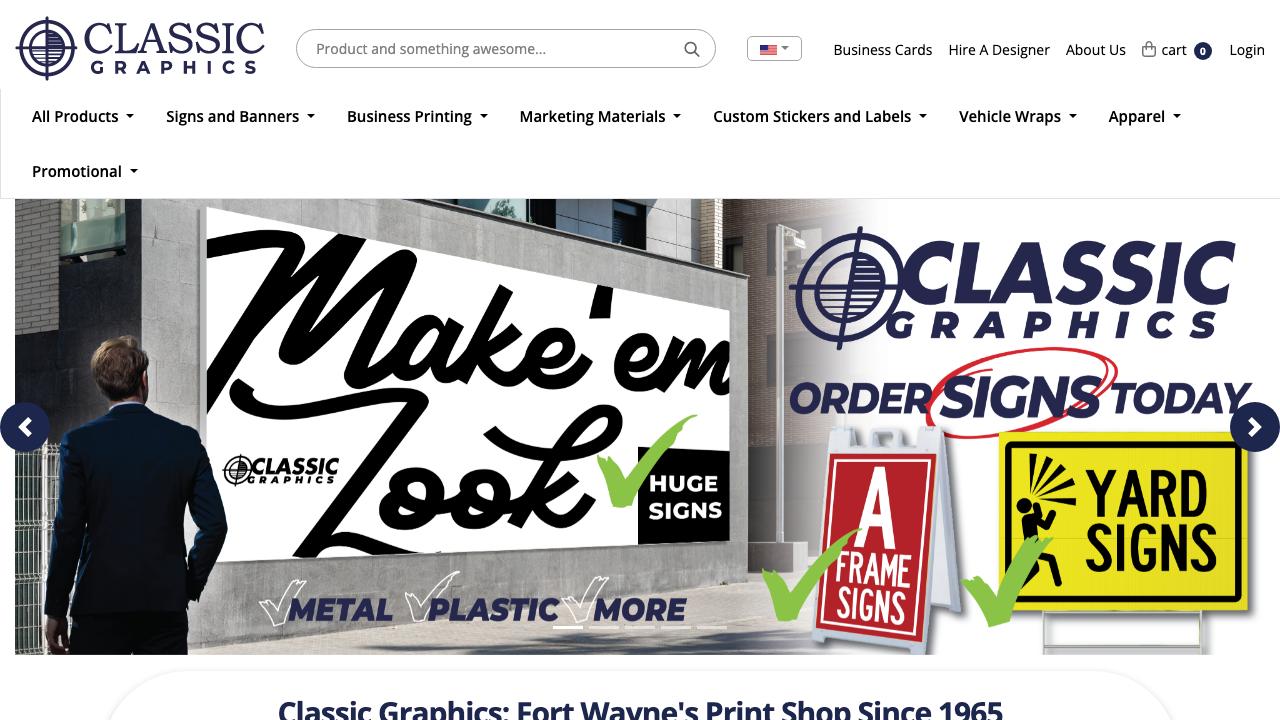Follow the Business Cards link
Screen dimensions: 1280x720
tap(883, 49)
